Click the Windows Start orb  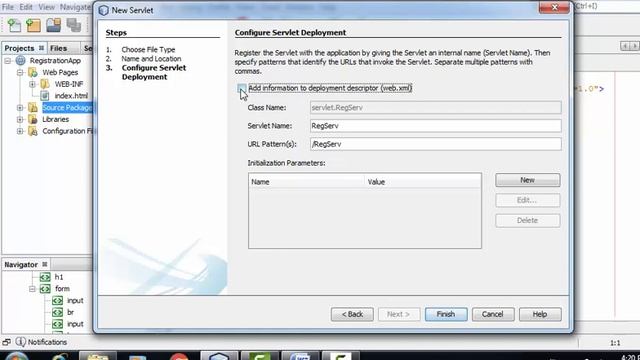tap(16, 356)
